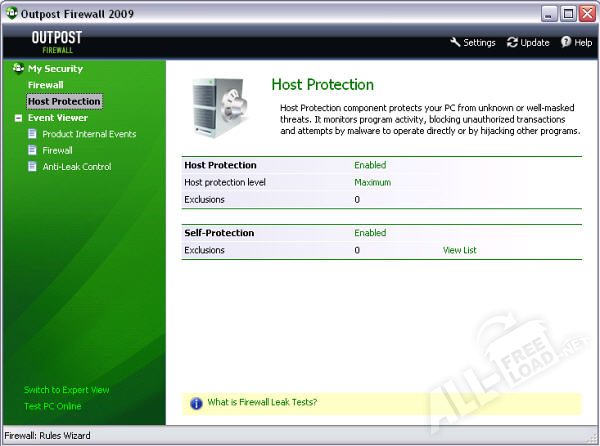Viewport: 600px width, 446px height.
Task: Click the Anti-Leak Control document icon
Action: pyautogui.click(x=33, y=167)
